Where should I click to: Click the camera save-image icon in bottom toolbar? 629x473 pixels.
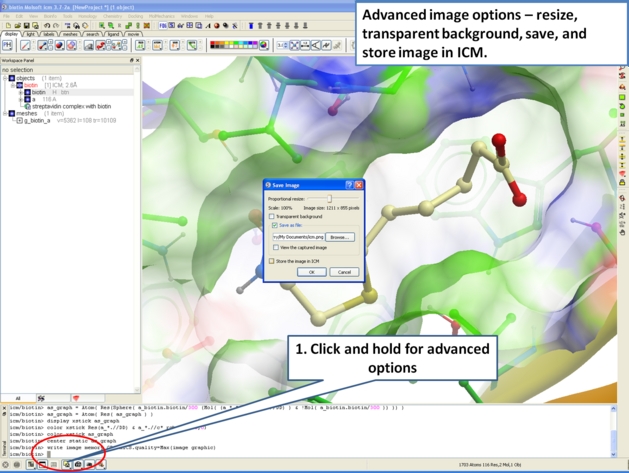[78, 464]
